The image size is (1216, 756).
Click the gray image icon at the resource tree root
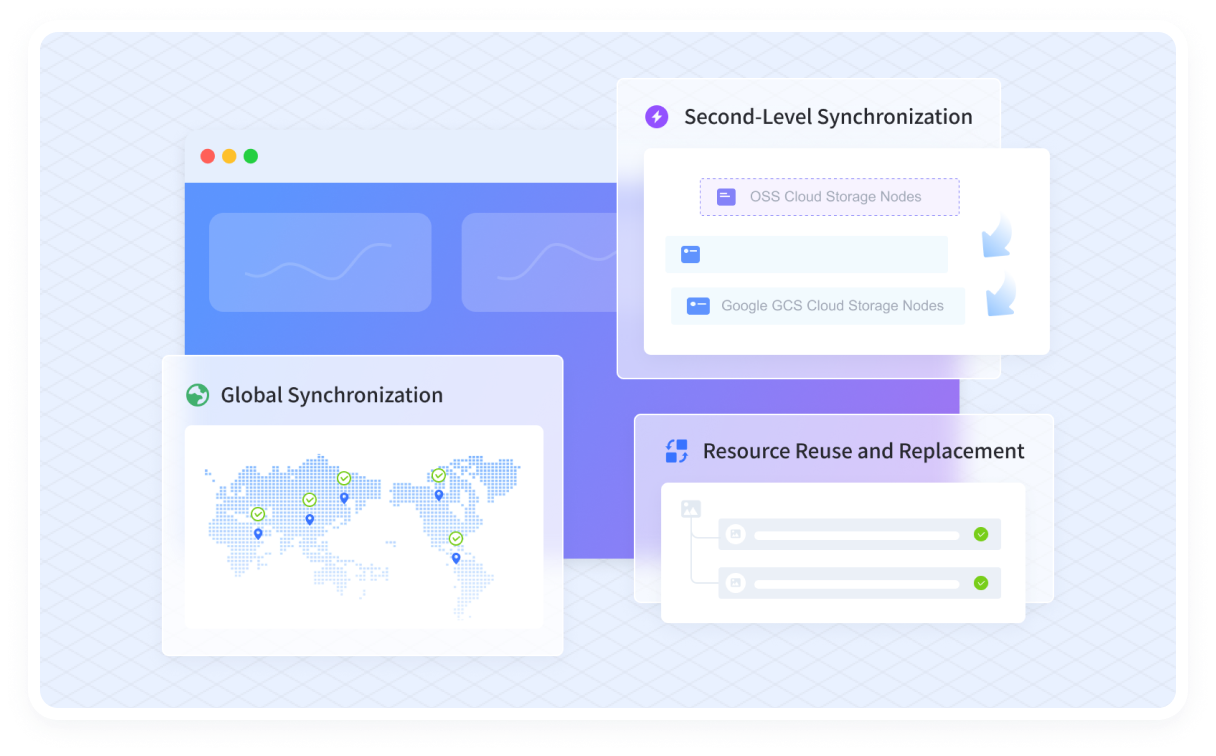(x=690, y=509)
